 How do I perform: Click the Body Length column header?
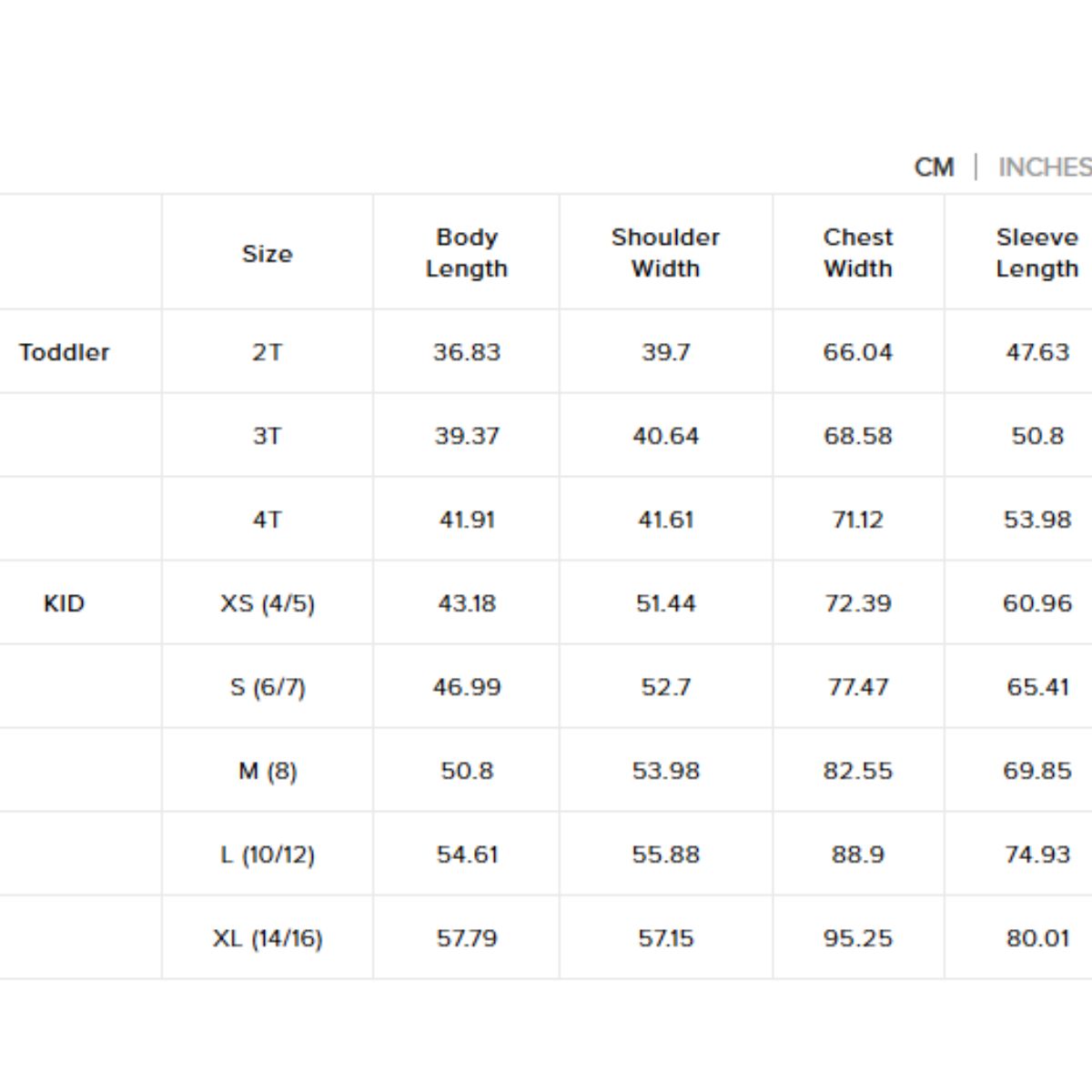pyautogui.click(x=466, y=253)
